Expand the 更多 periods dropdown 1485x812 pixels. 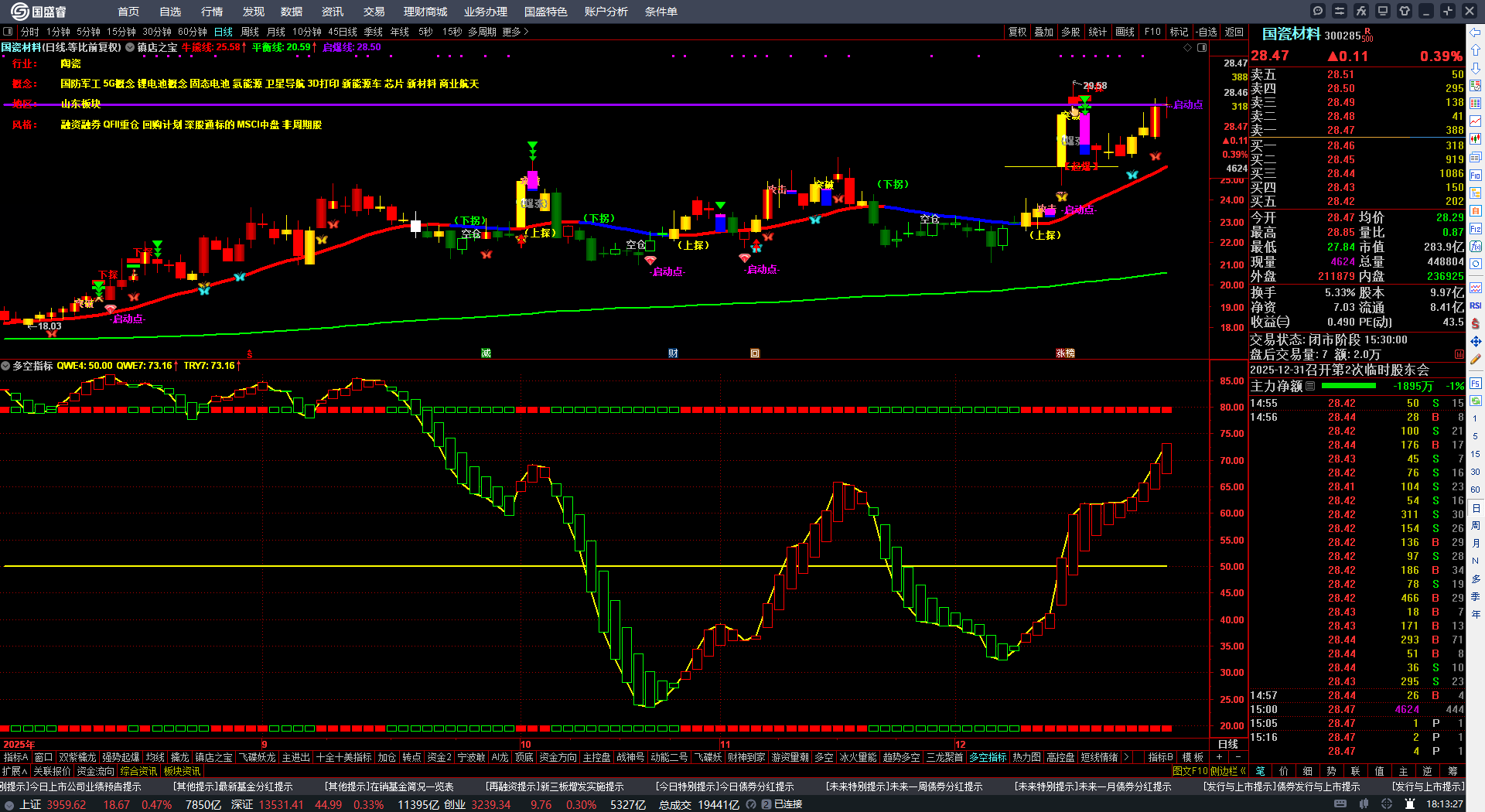click(515, 32)
